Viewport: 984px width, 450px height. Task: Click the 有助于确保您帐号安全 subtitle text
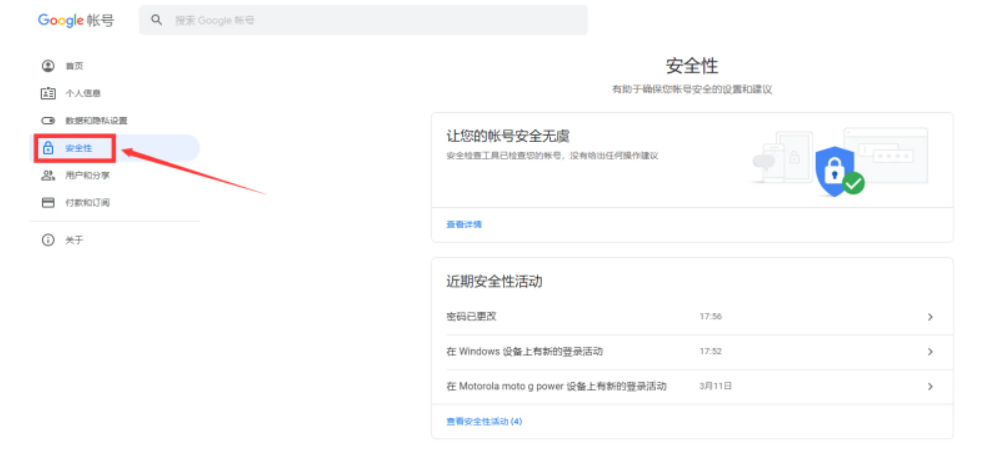pyautogui.click(x=692, y=90)
